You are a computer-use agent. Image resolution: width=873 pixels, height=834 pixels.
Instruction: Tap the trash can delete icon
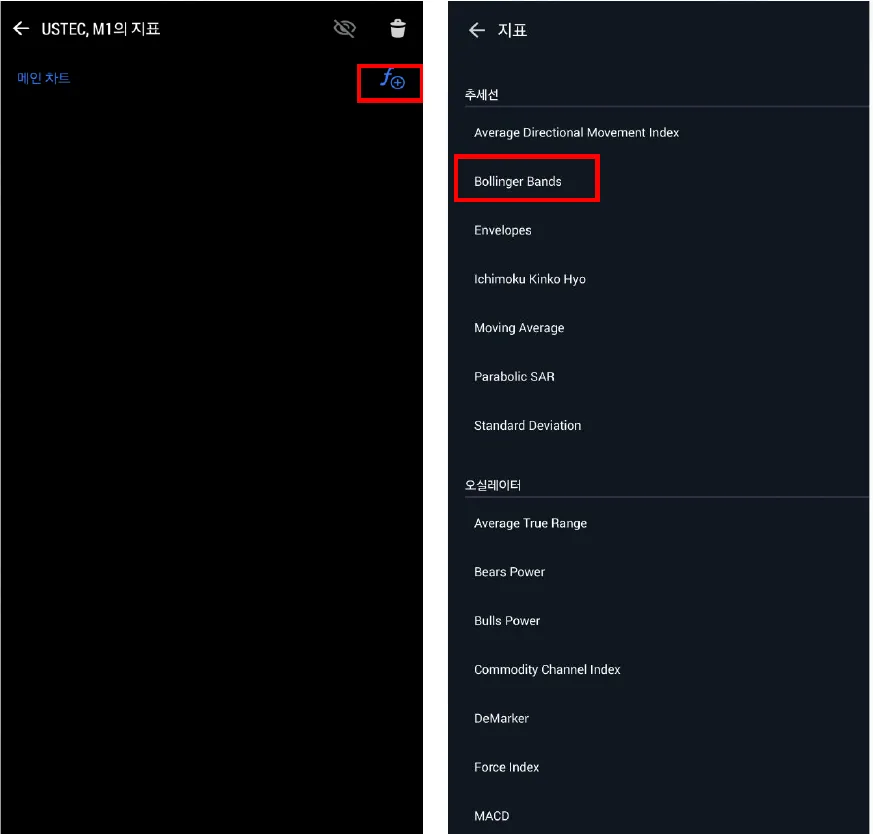point(398,28)
